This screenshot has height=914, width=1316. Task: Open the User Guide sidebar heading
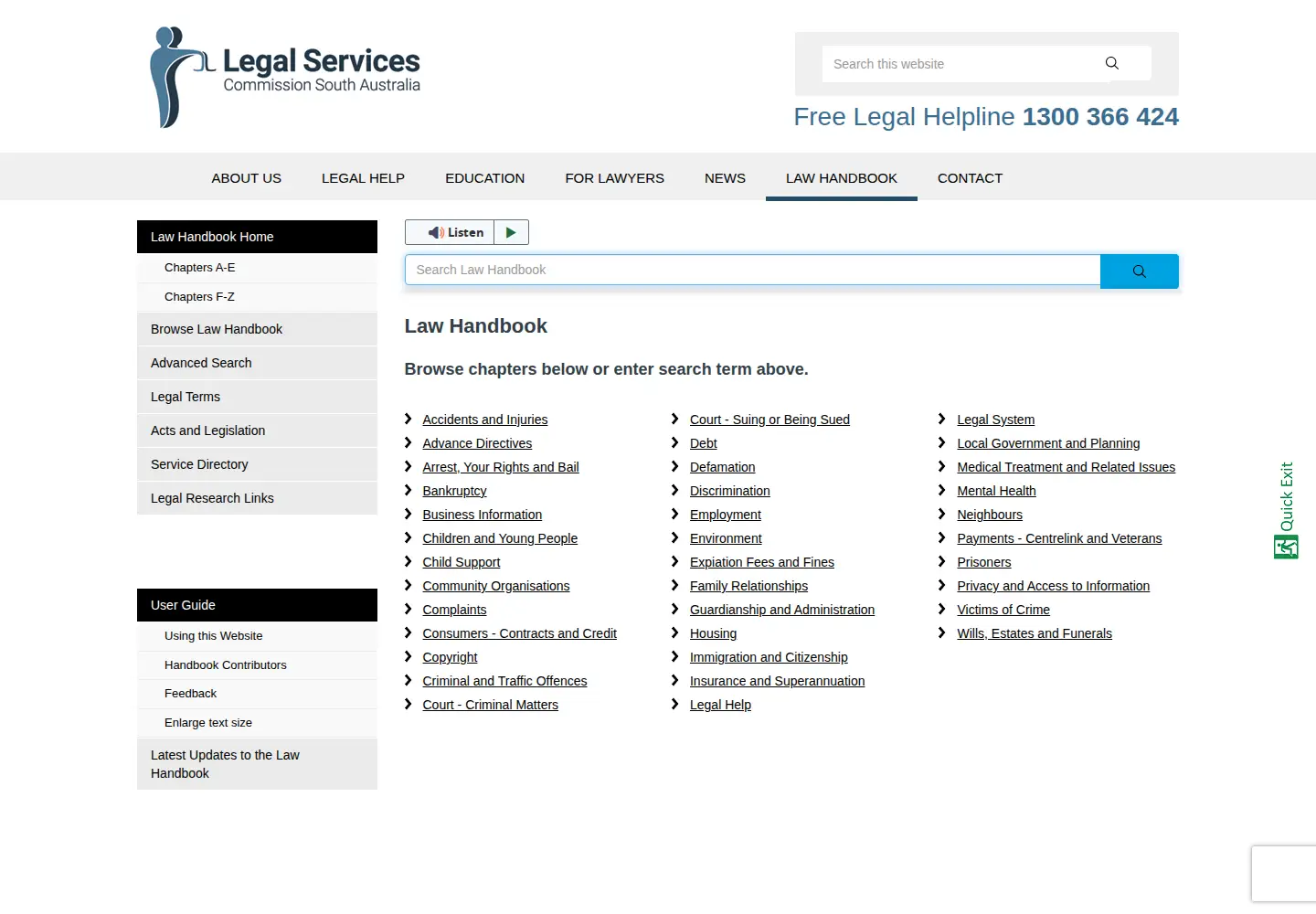point(257,605)
